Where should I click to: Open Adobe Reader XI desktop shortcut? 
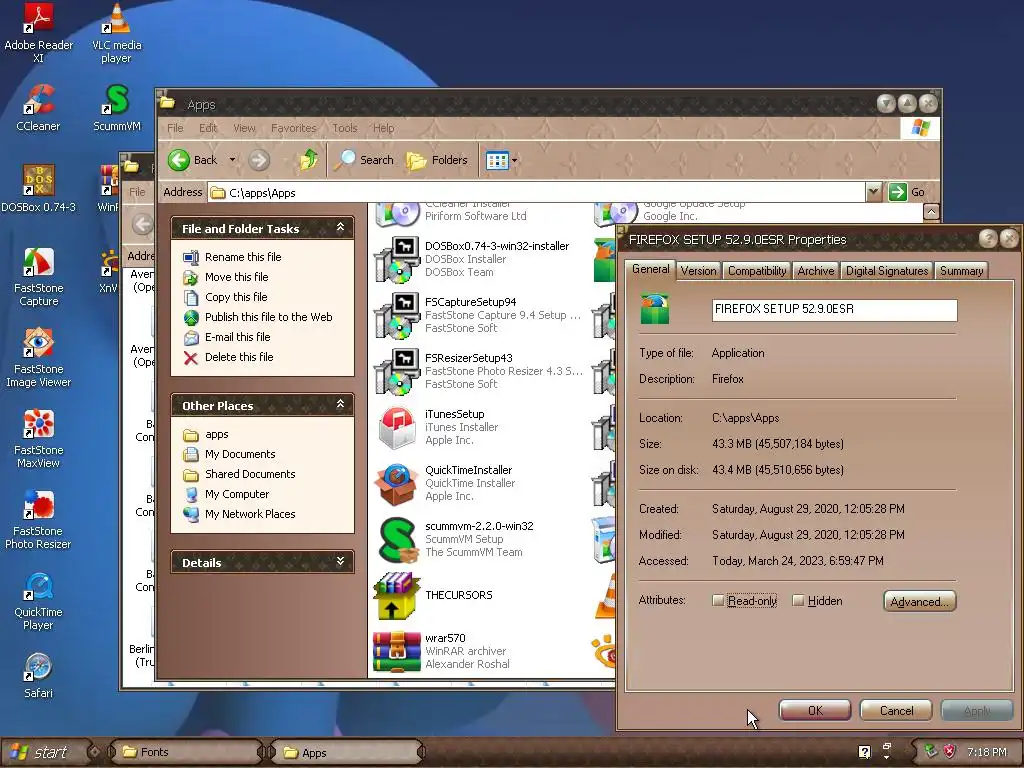click(39, 33)
